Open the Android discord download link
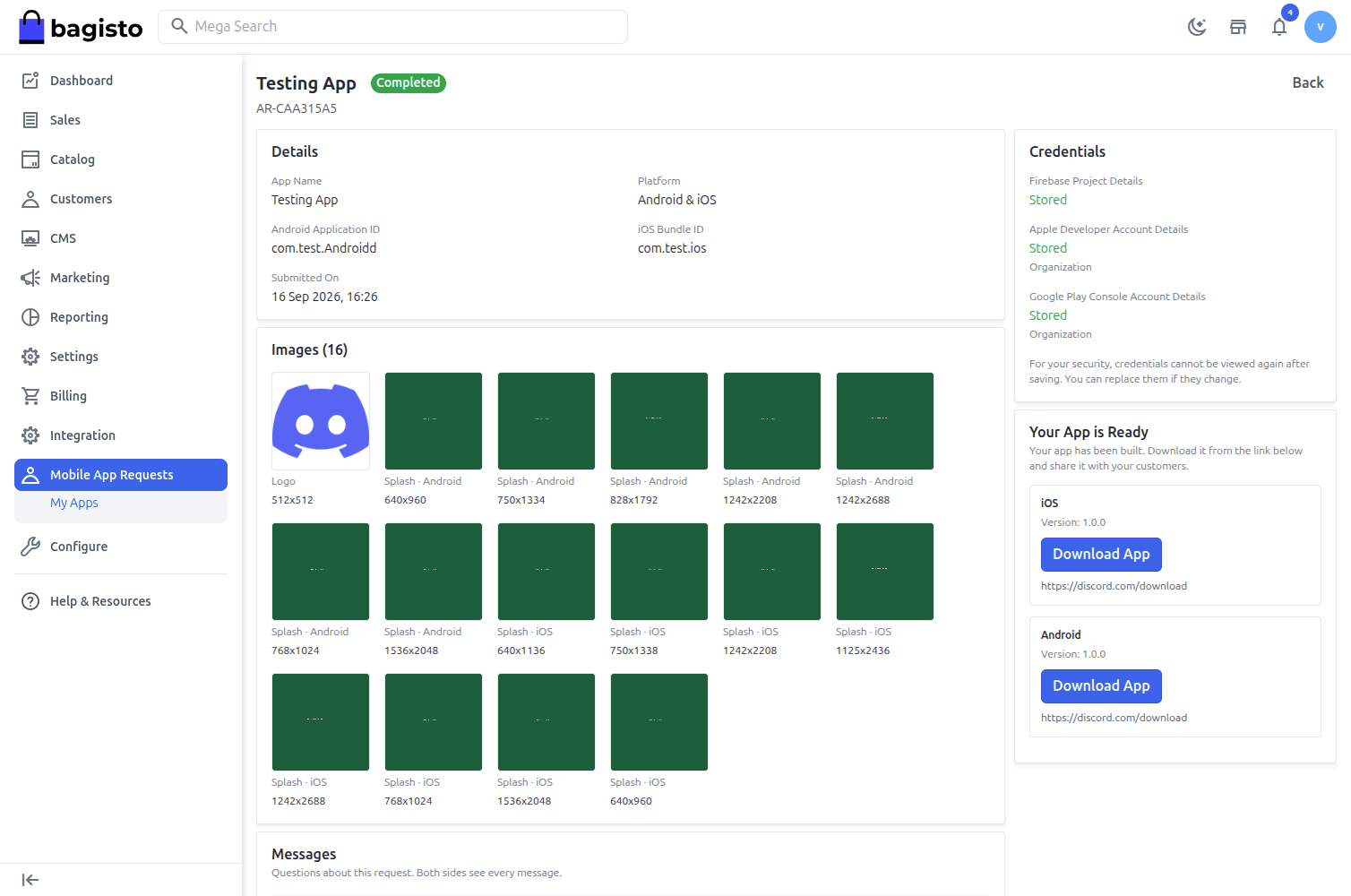1351x896 pixels. coord(1114,718)
